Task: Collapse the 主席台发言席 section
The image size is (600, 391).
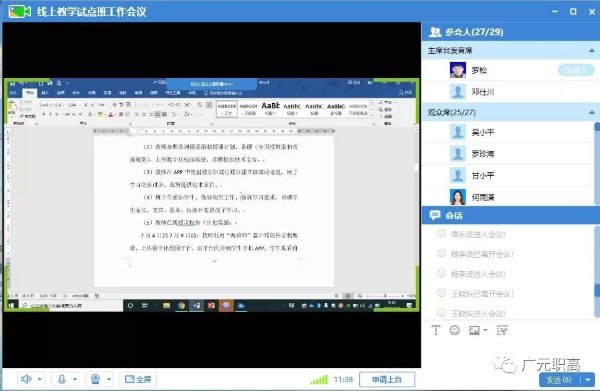Action: tap(592, 51)
